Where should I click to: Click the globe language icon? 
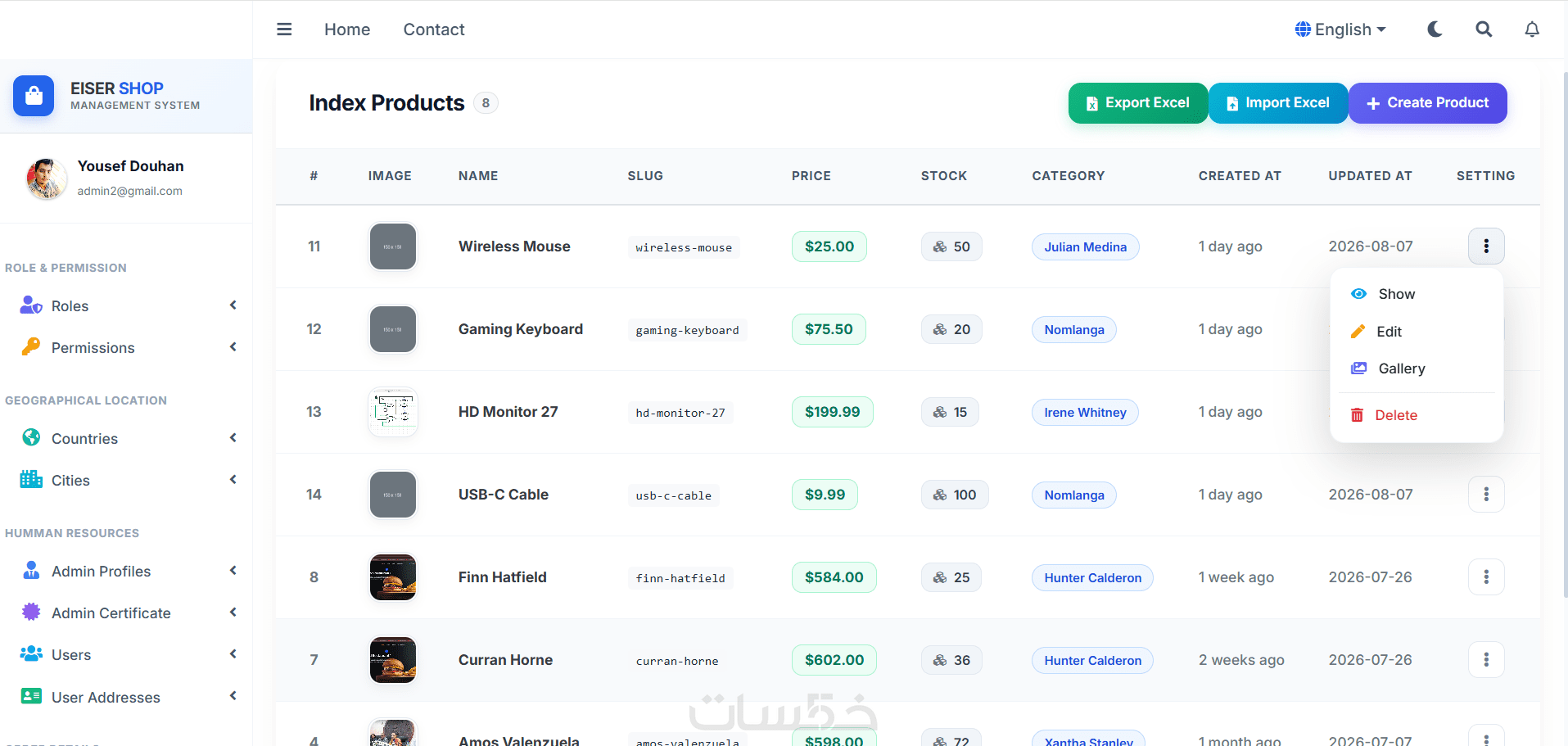tap(1303, 29)
